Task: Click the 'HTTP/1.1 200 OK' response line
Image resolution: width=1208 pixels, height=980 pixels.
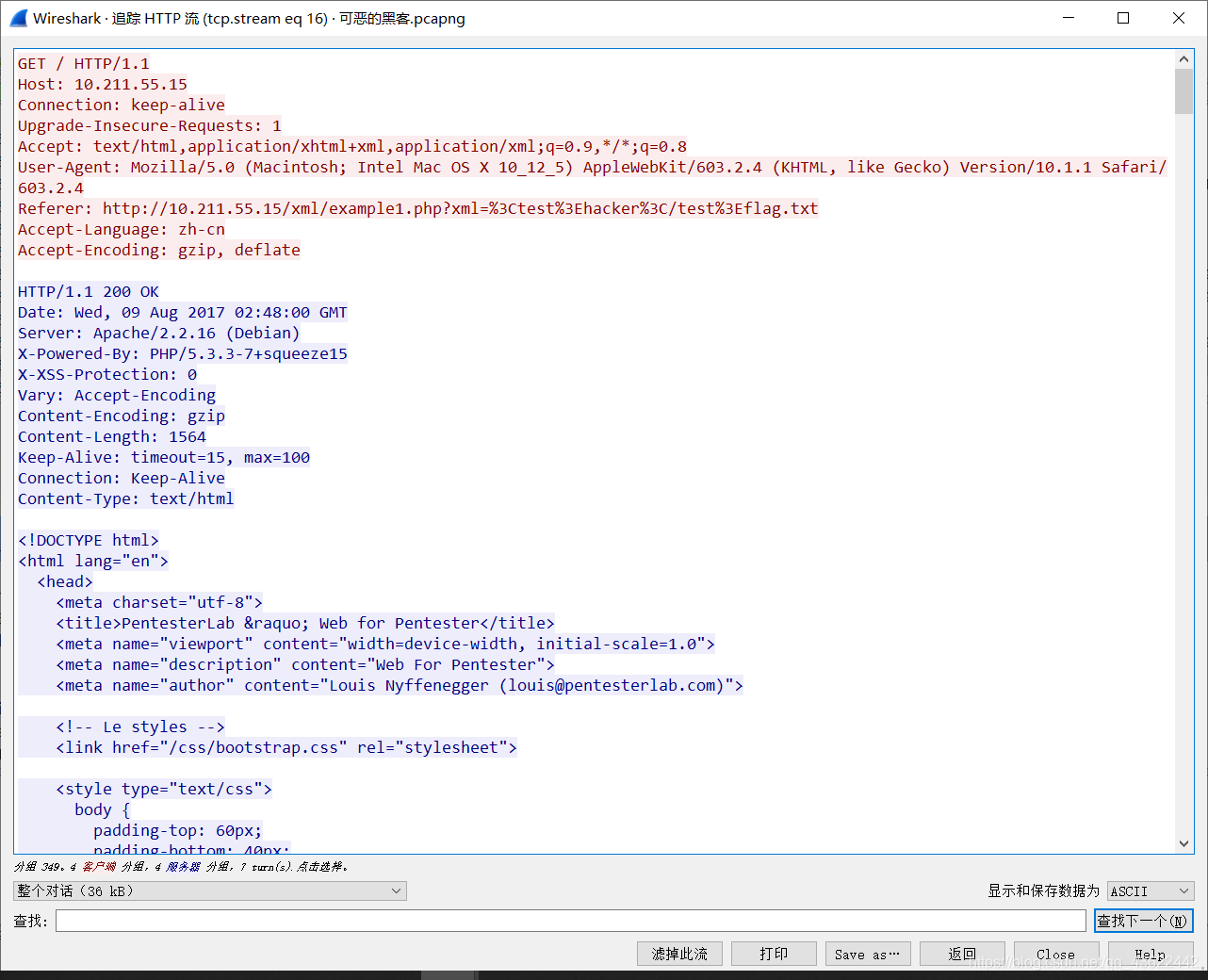Action: pyautogui.click(x=89, y=291)
